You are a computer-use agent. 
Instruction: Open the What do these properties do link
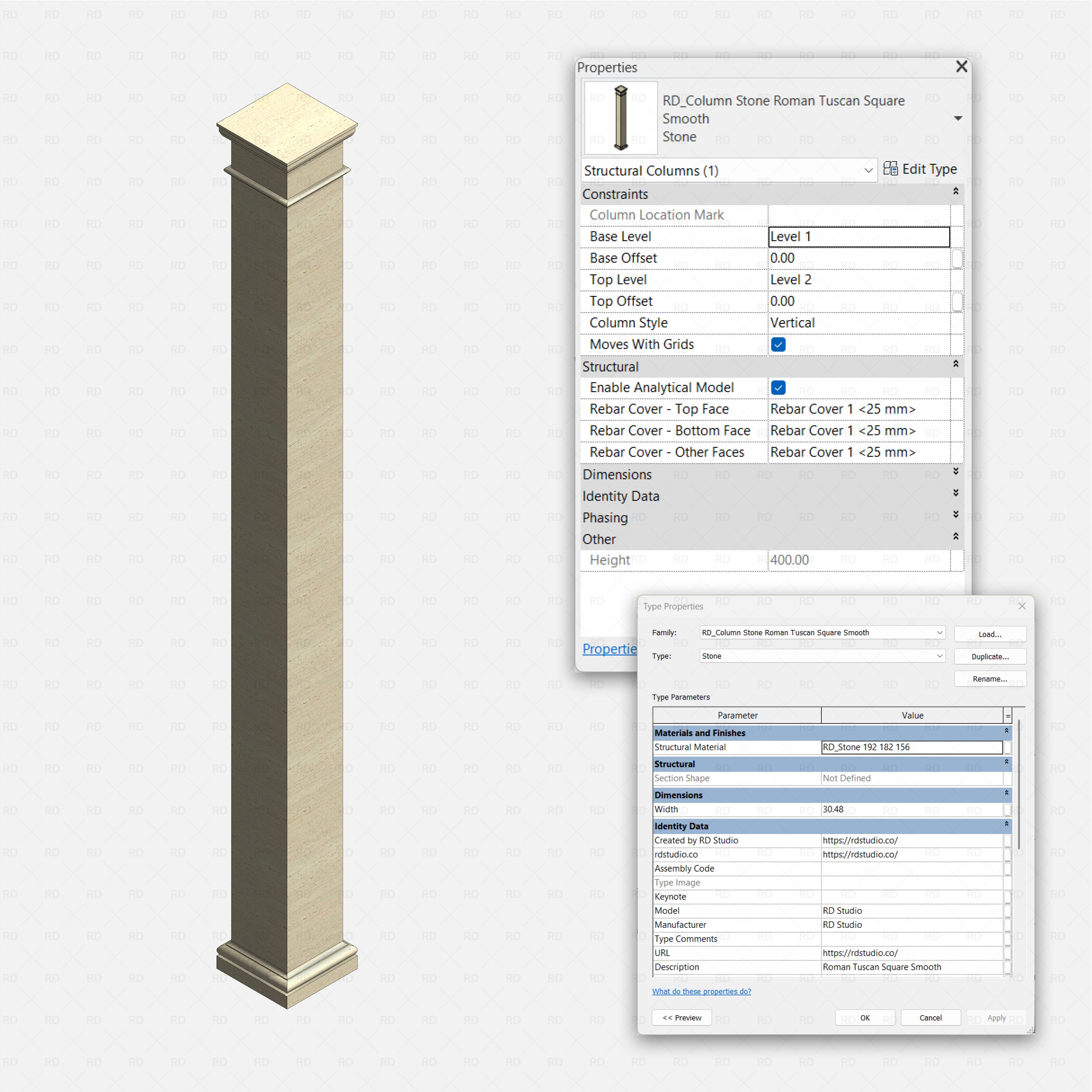(701, 991)
